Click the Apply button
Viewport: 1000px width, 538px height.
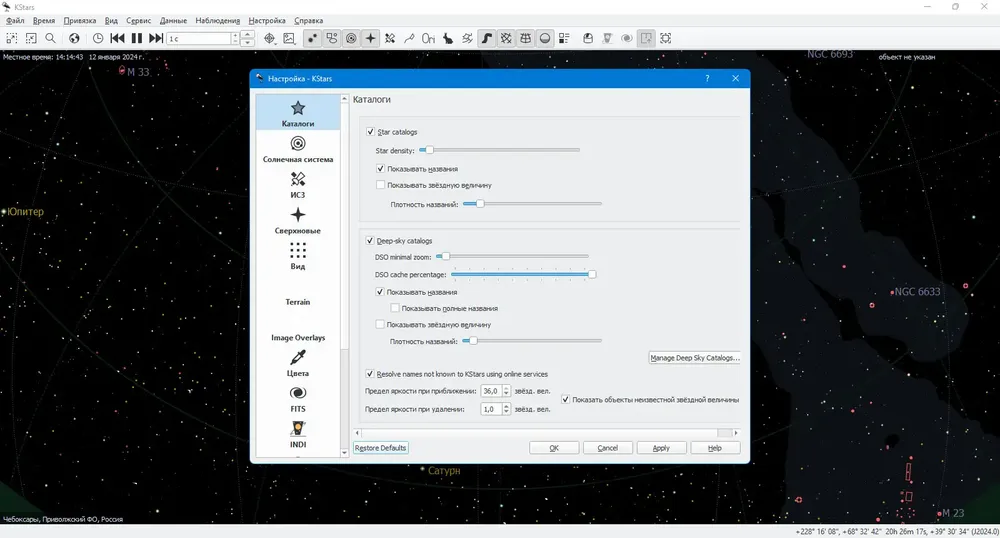coord(661,448)
